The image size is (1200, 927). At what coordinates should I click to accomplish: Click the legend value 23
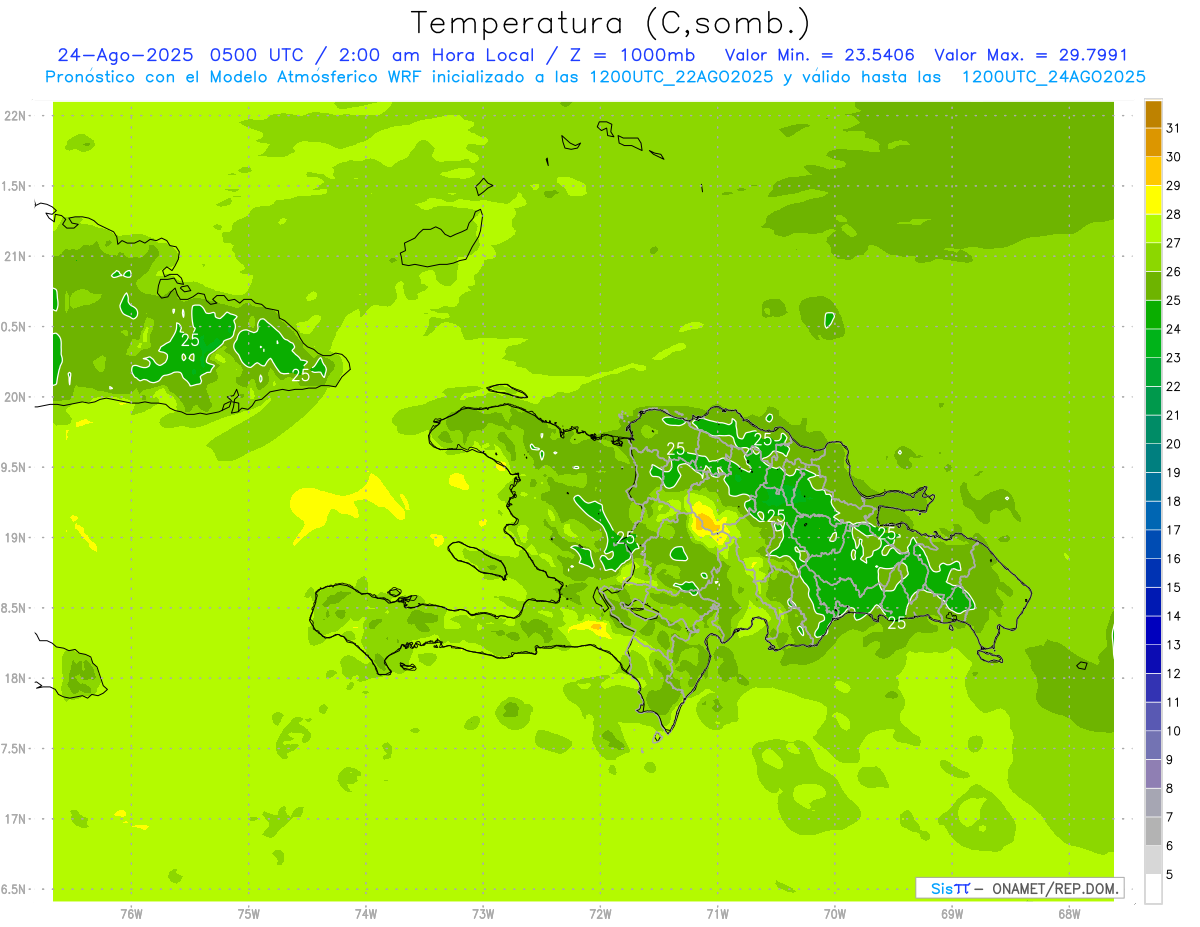pyautogui.click(x=1173, y=358)
